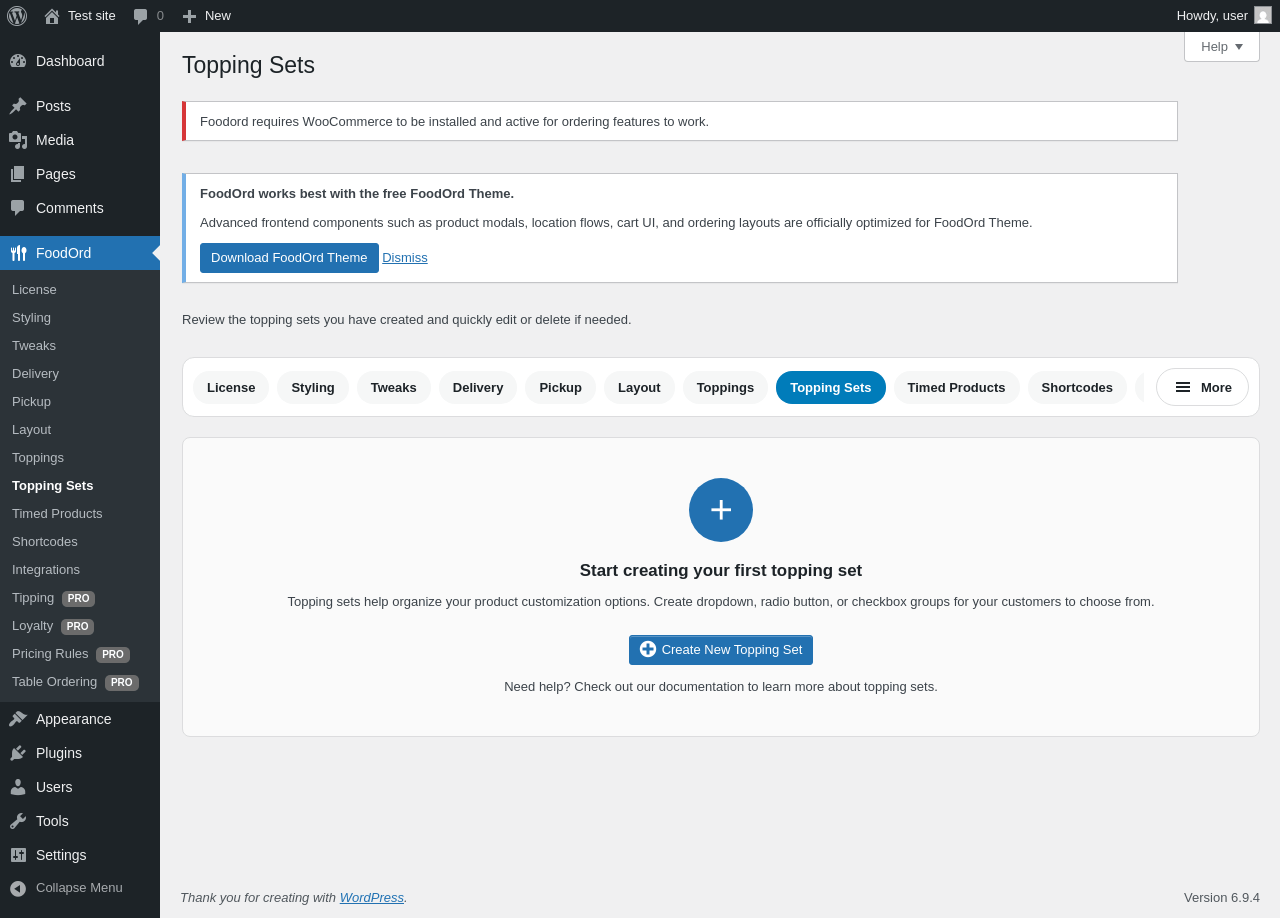Click Download FoodOrd Theme button
1280x918 pixels.
point(289,258)
